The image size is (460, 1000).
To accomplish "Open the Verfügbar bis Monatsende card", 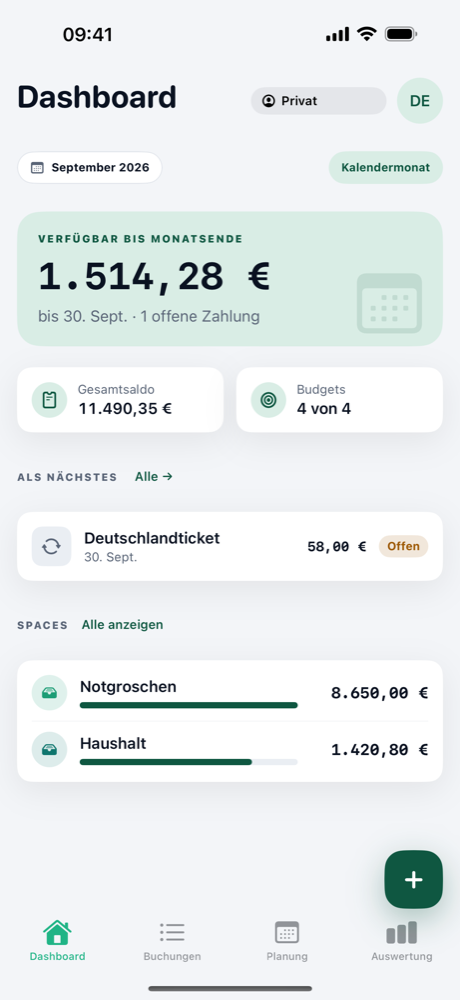I will point(230,279).
